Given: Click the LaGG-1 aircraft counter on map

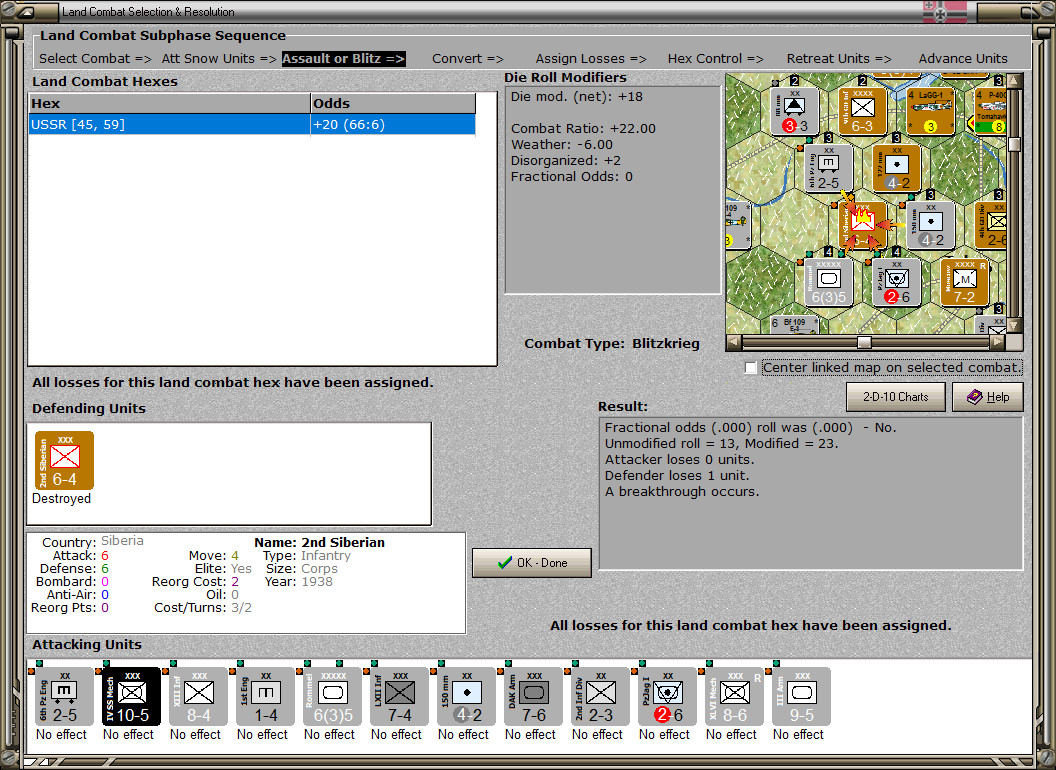Looking at the screenshot, I should 930,110.
